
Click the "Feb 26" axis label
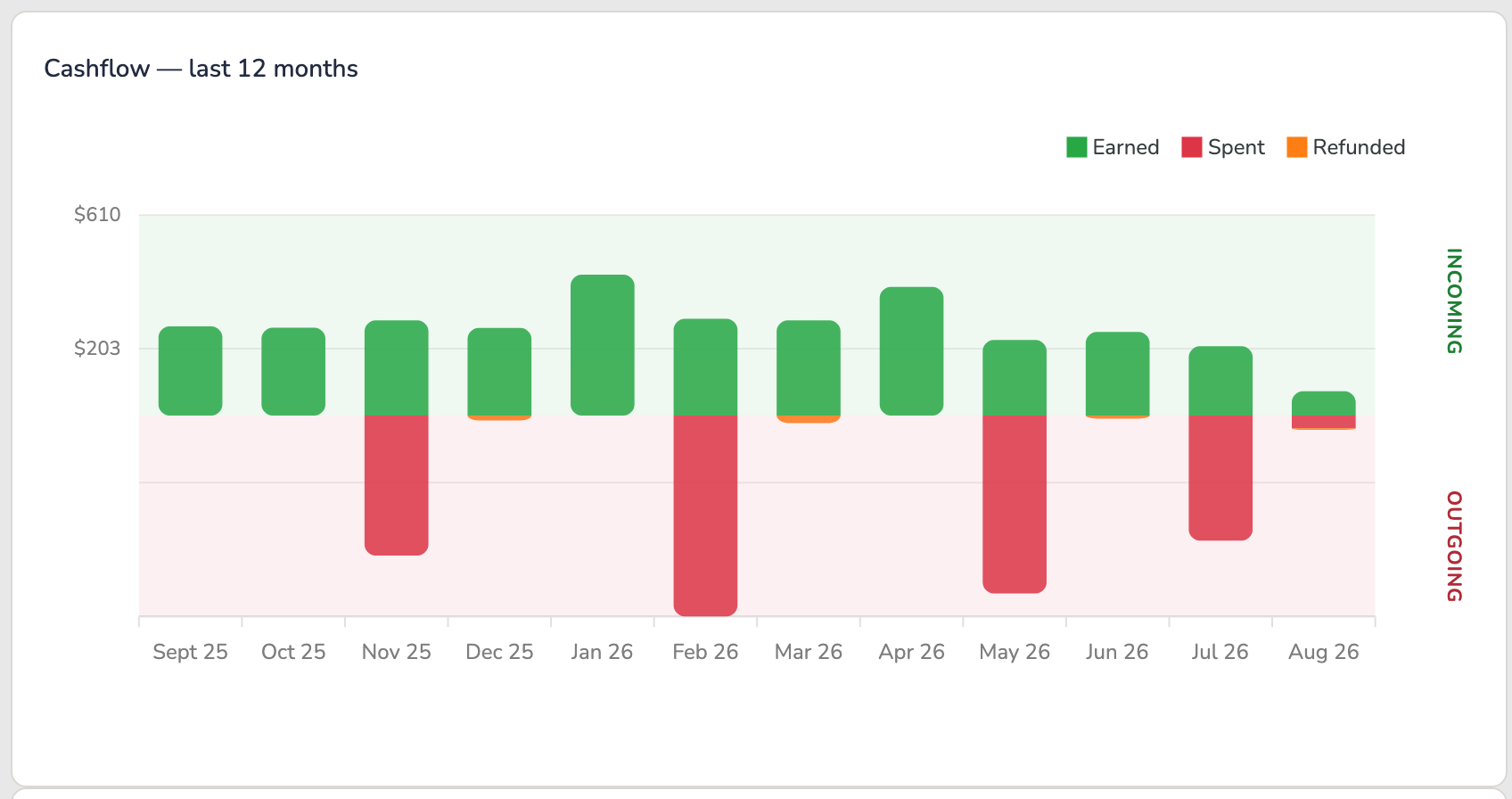(705, 652)
